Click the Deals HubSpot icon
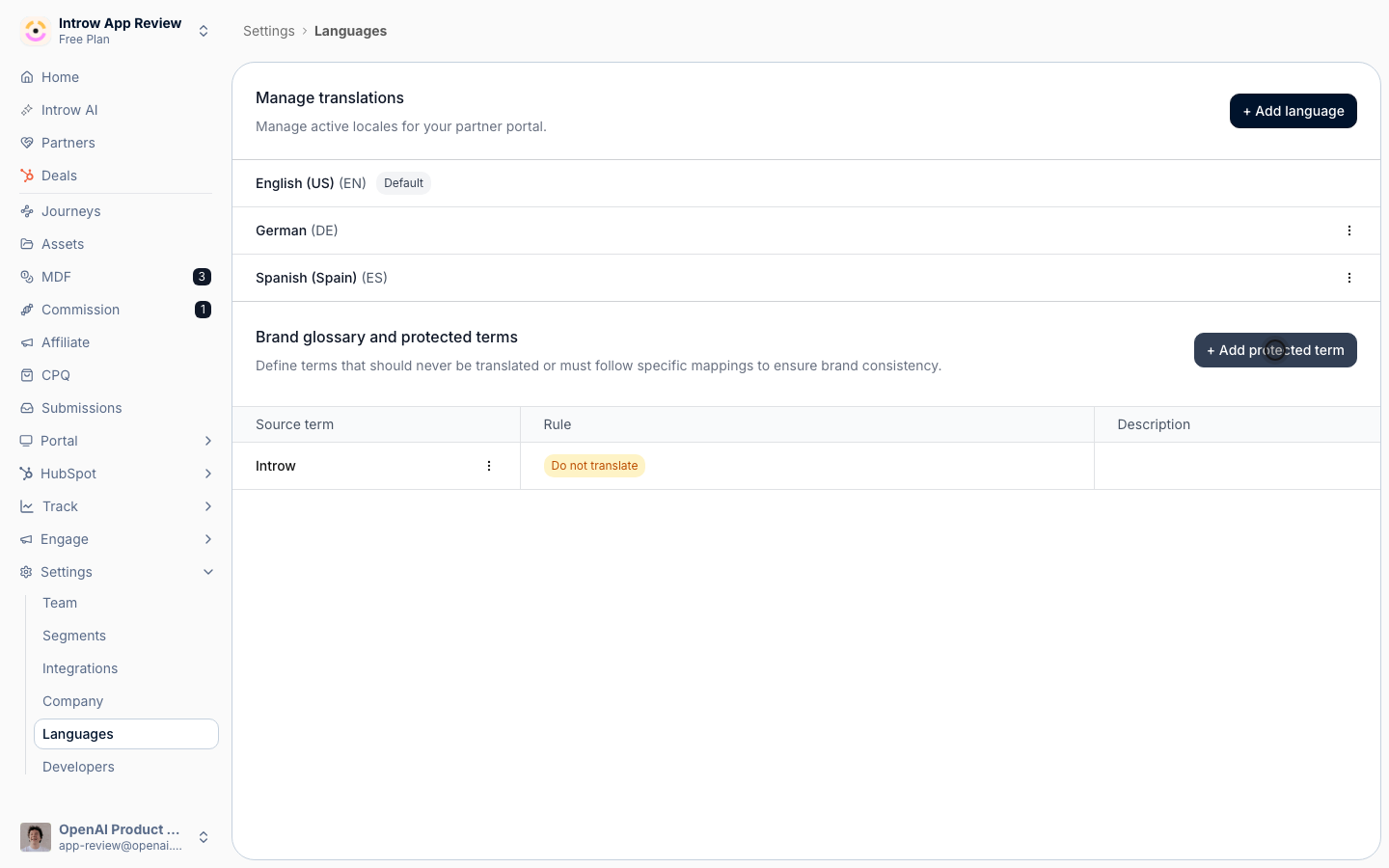The height and width of the screenshot is (868, 1389). (27, 176)
